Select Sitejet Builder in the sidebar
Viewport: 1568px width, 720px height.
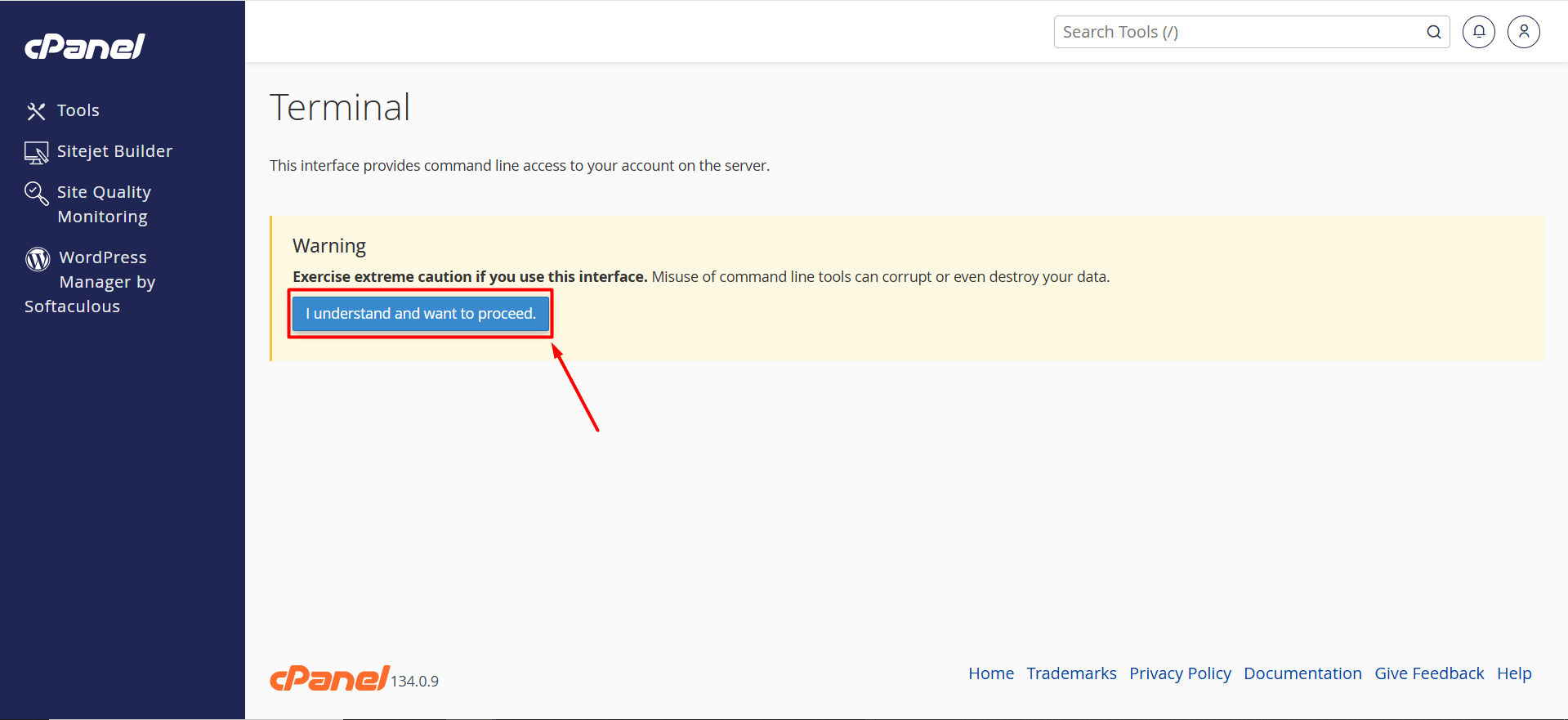[114, 151]
